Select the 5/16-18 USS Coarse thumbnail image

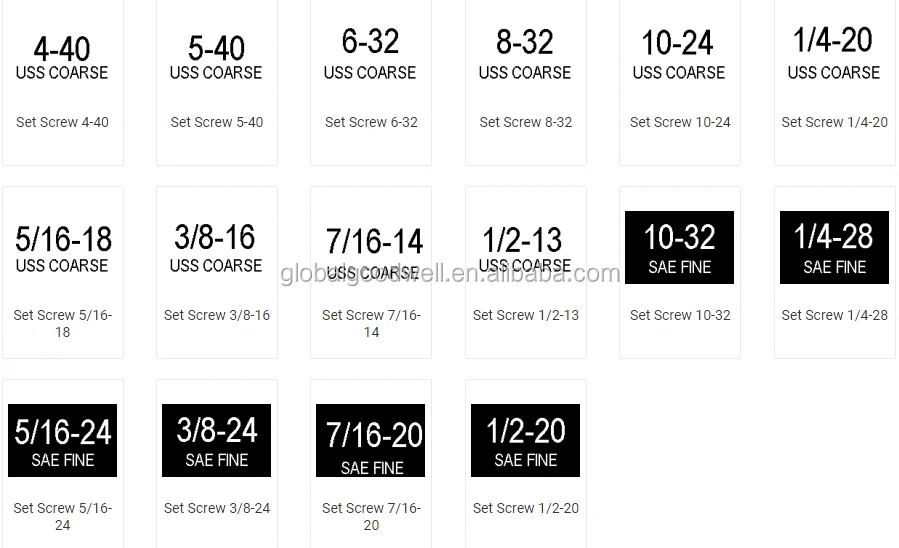click(63, 249)
